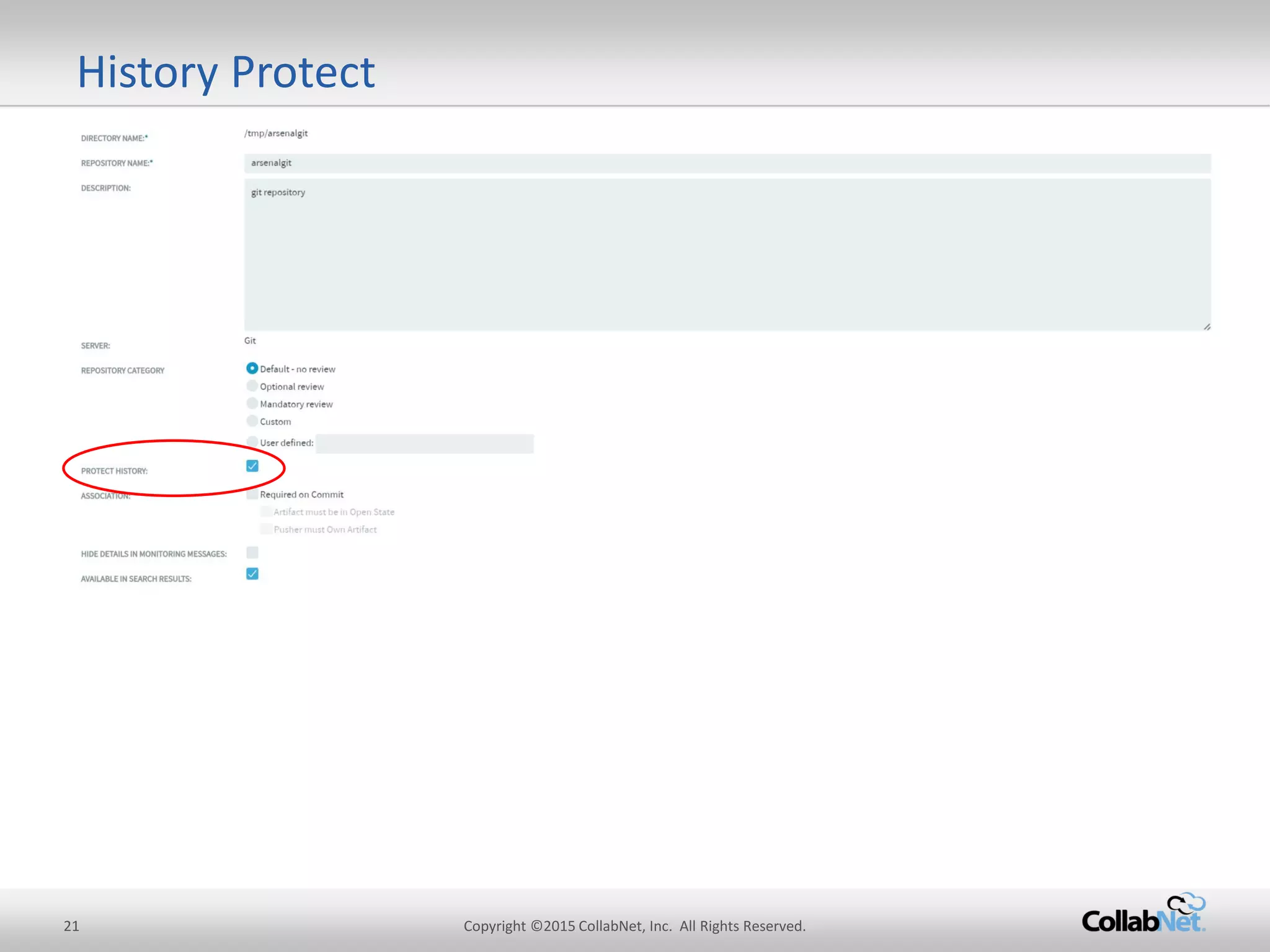
Task: Select Custom repository category
Action: (x=252, y=421)
